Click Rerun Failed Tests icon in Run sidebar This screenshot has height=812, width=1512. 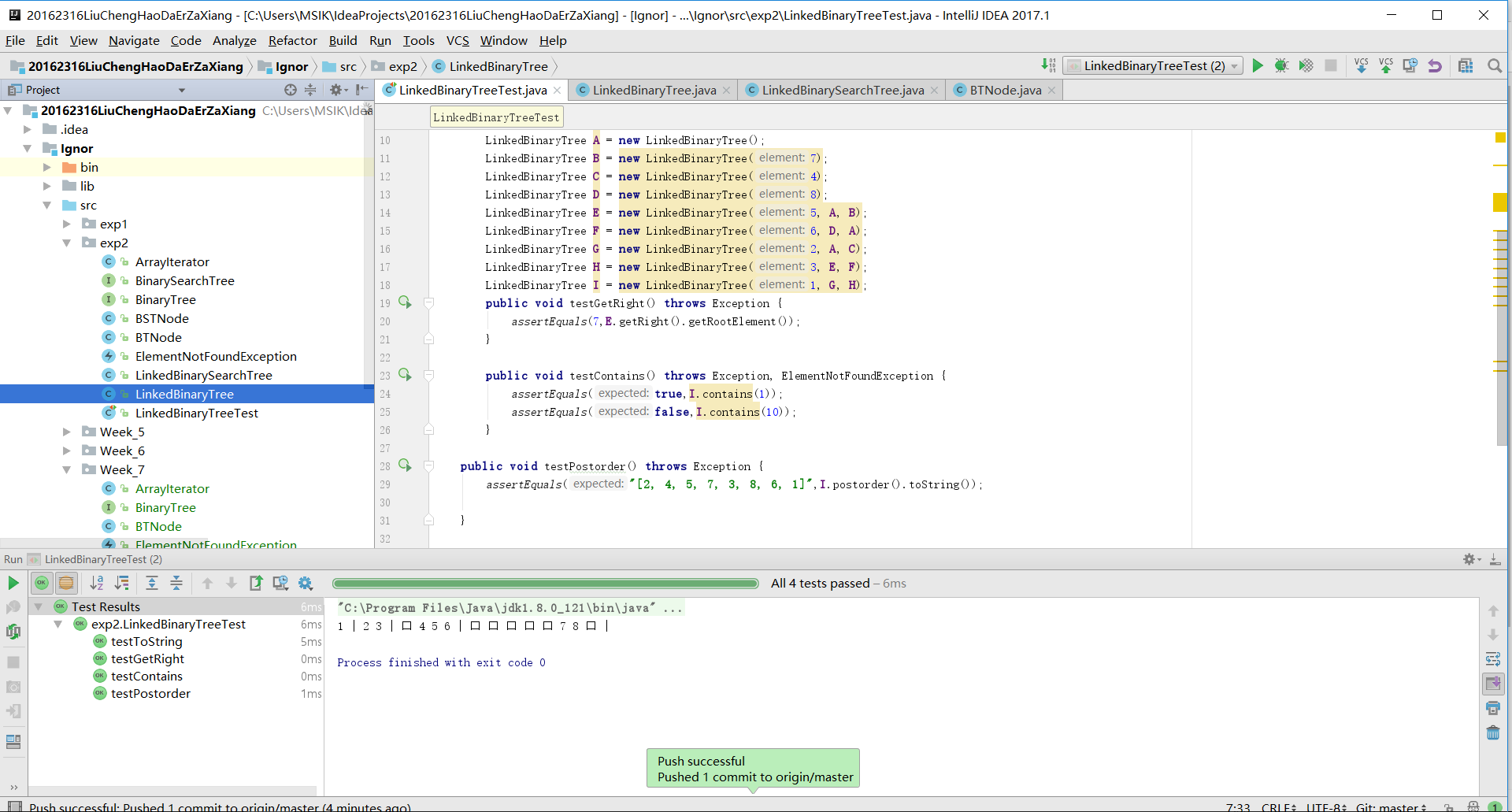coord(13,607)
